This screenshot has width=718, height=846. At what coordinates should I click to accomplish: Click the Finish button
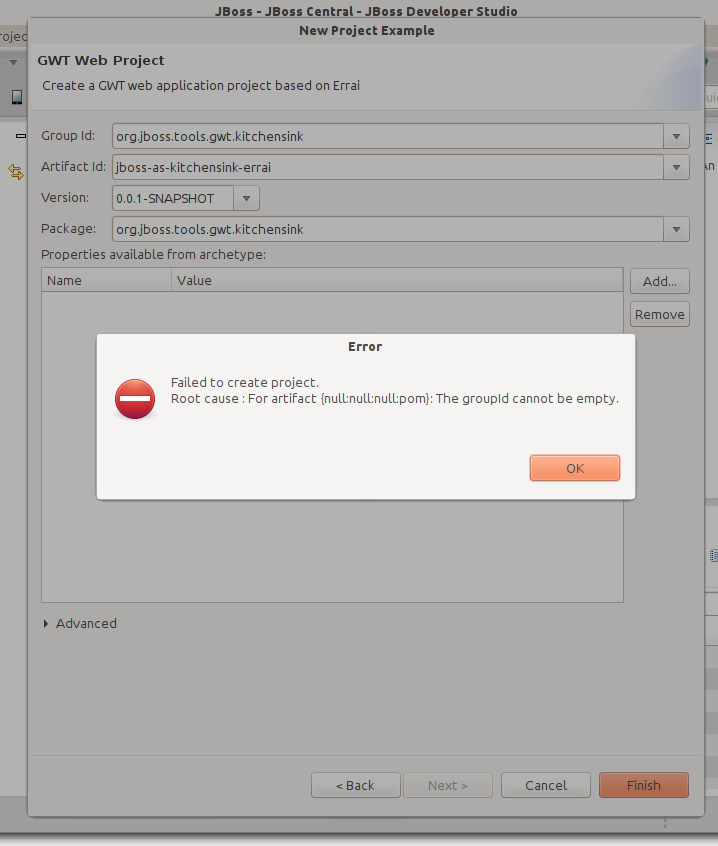(x=644, y=785)
